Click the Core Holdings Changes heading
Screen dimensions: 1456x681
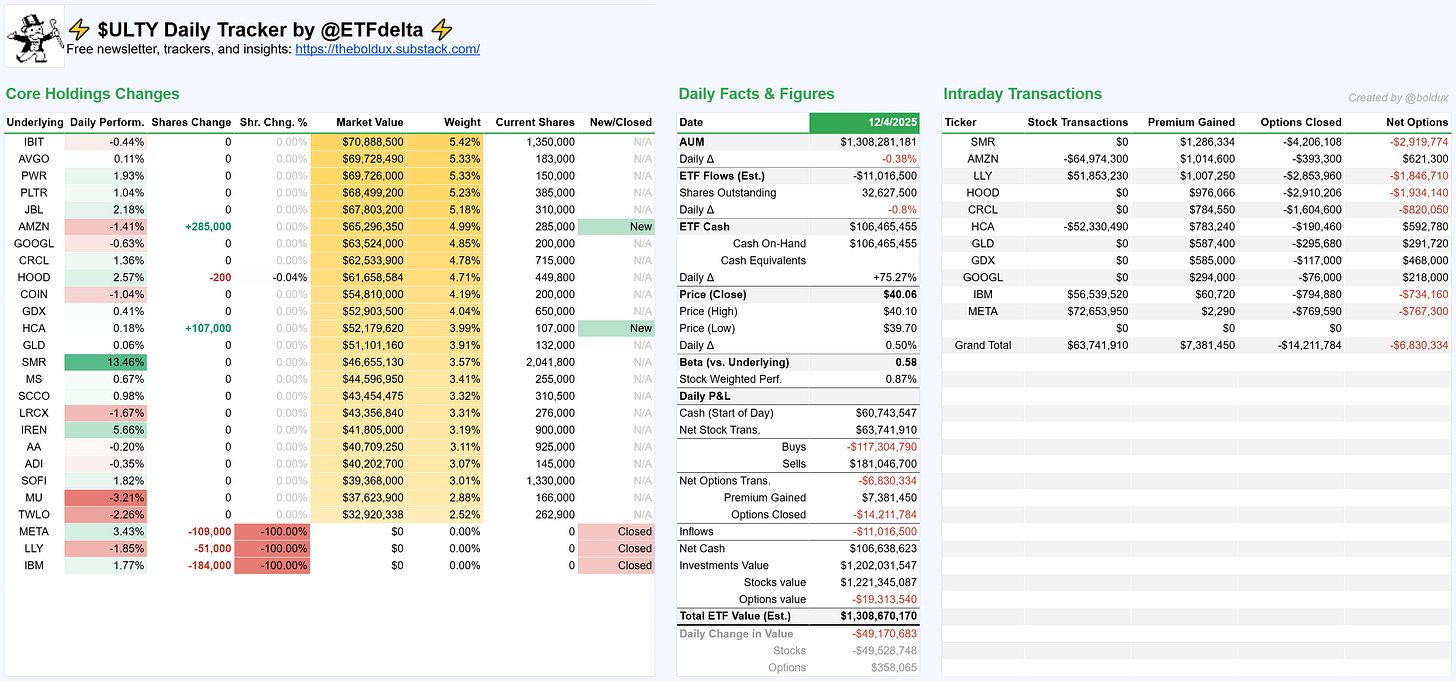(x=92, y=94)
